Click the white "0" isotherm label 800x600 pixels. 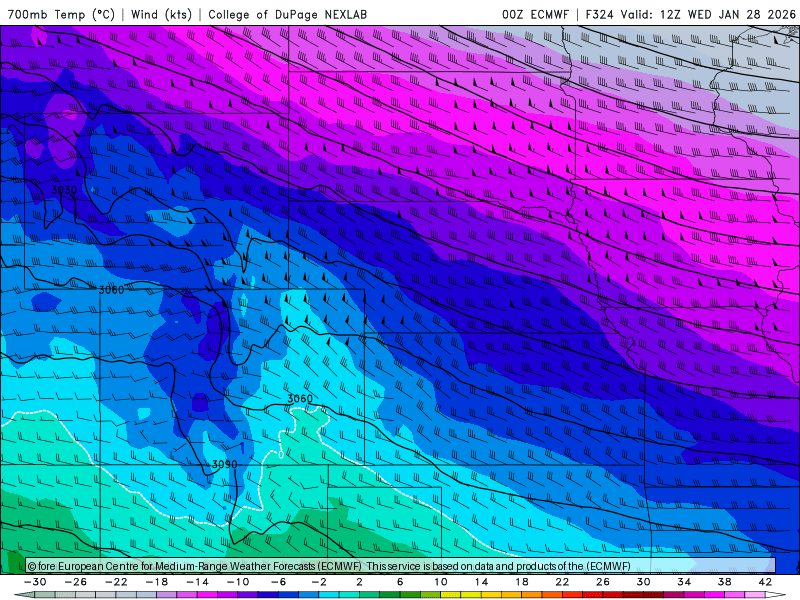(x=281, y=455)
